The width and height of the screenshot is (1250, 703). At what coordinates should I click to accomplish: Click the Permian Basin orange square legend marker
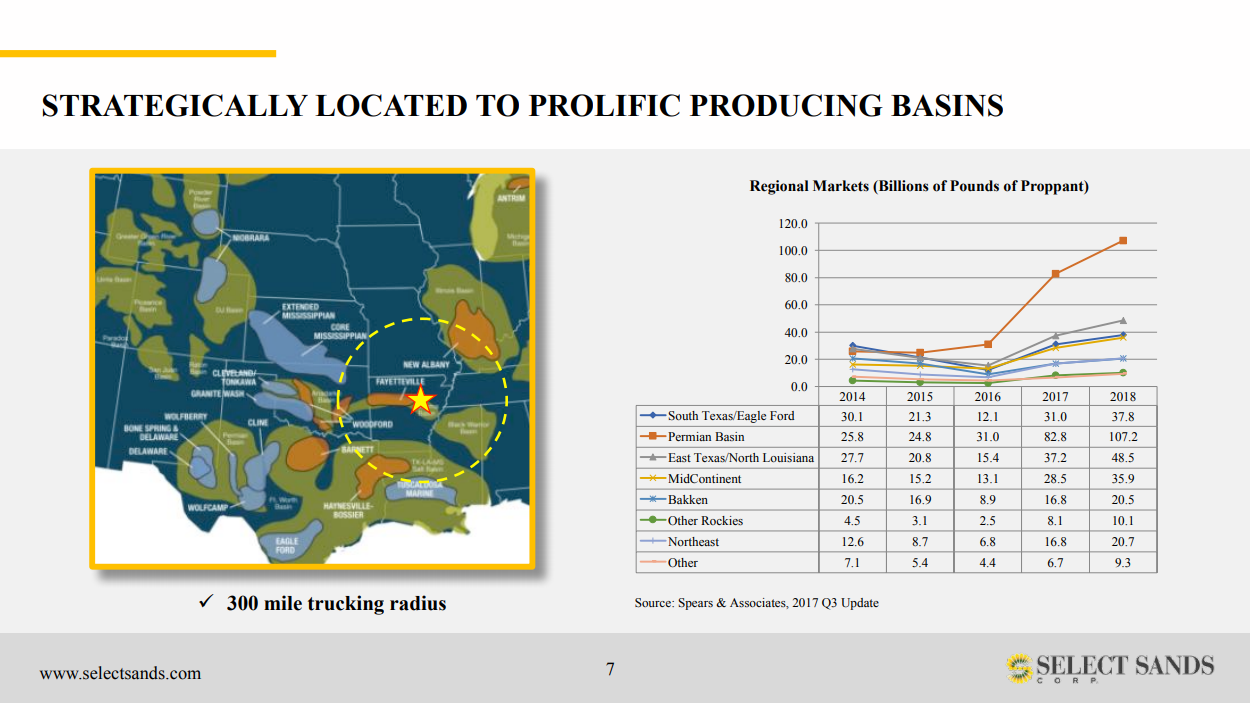click(654, 437)
